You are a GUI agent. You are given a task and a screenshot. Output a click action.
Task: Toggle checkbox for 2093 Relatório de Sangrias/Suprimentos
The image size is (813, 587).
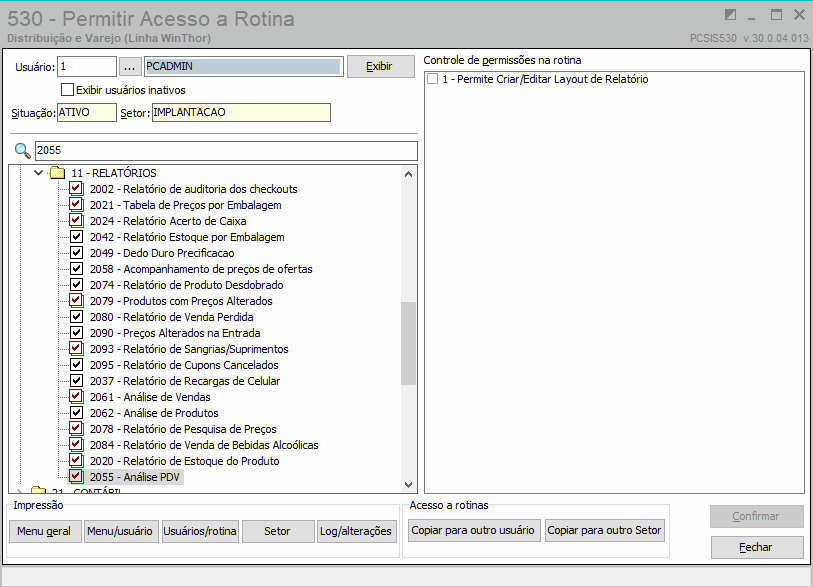[x=76, y=349]
